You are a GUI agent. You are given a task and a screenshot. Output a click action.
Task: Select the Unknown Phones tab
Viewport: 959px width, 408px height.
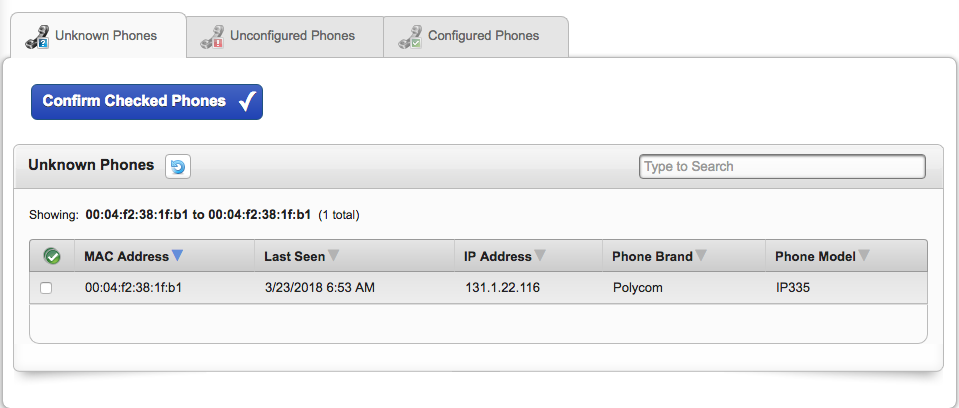tap(106, 36)
